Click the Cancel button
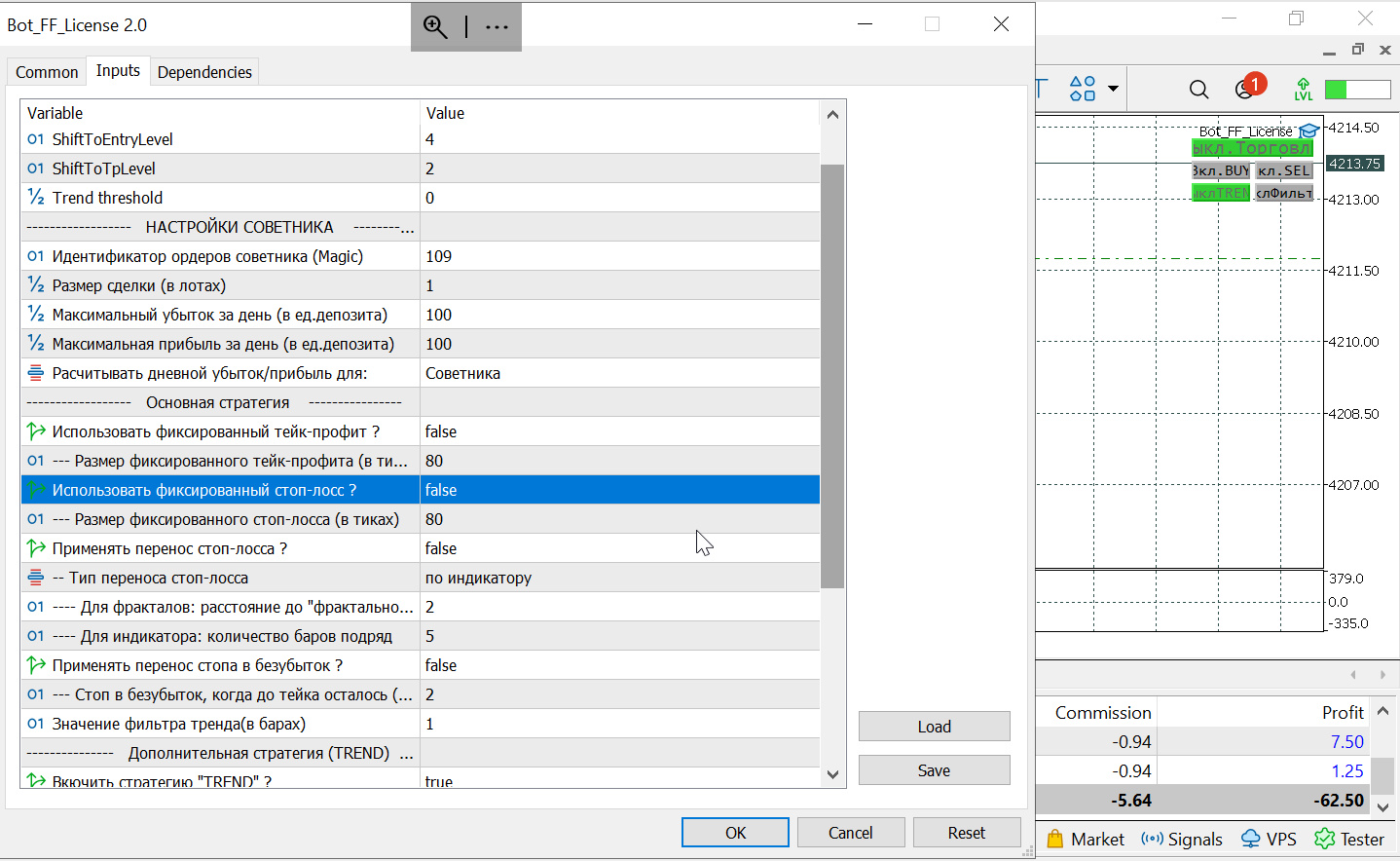Screen dimensions: 1400x861 pos(851,833)
